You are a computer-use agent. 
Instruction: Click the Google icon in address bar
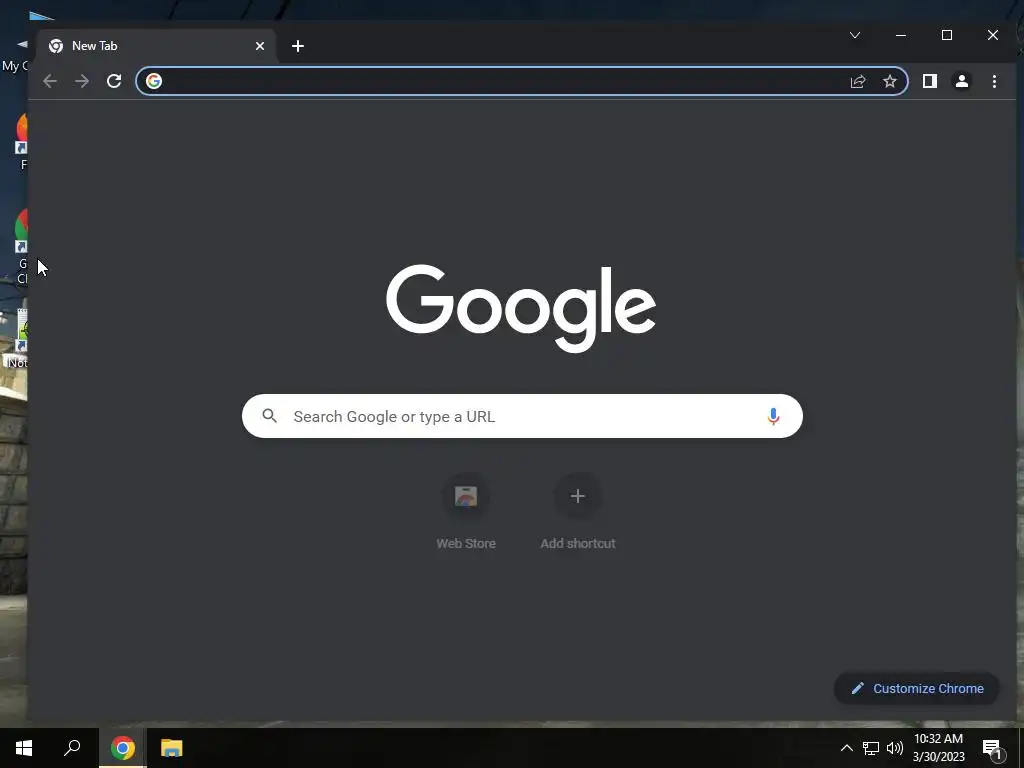pyautogui.click(x=154, y=81)
